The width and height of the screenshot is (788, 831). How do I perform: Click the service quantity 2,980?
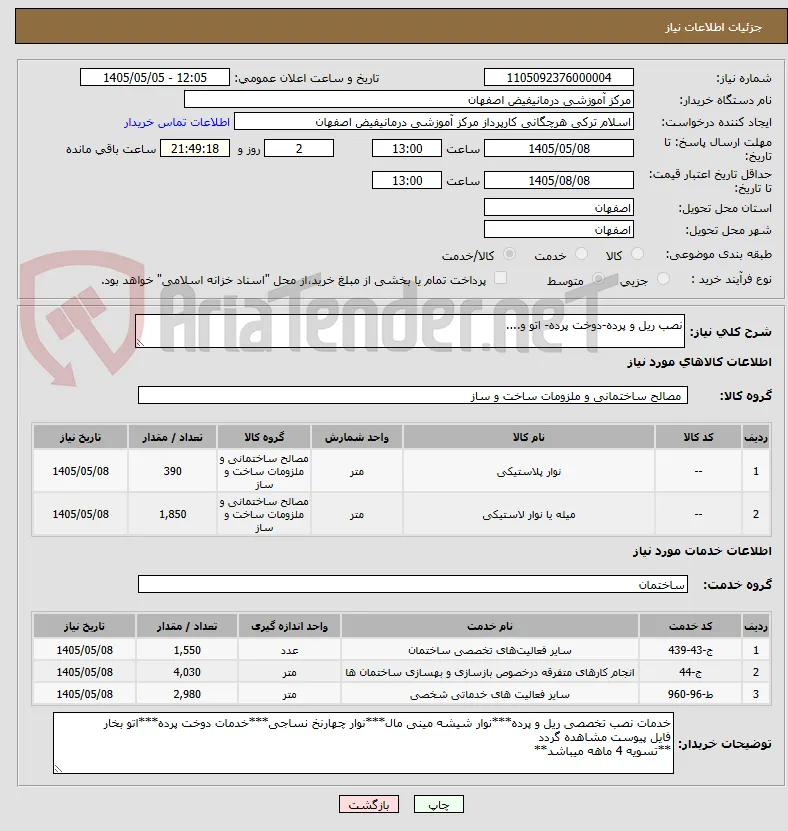(x=187, y=694)
